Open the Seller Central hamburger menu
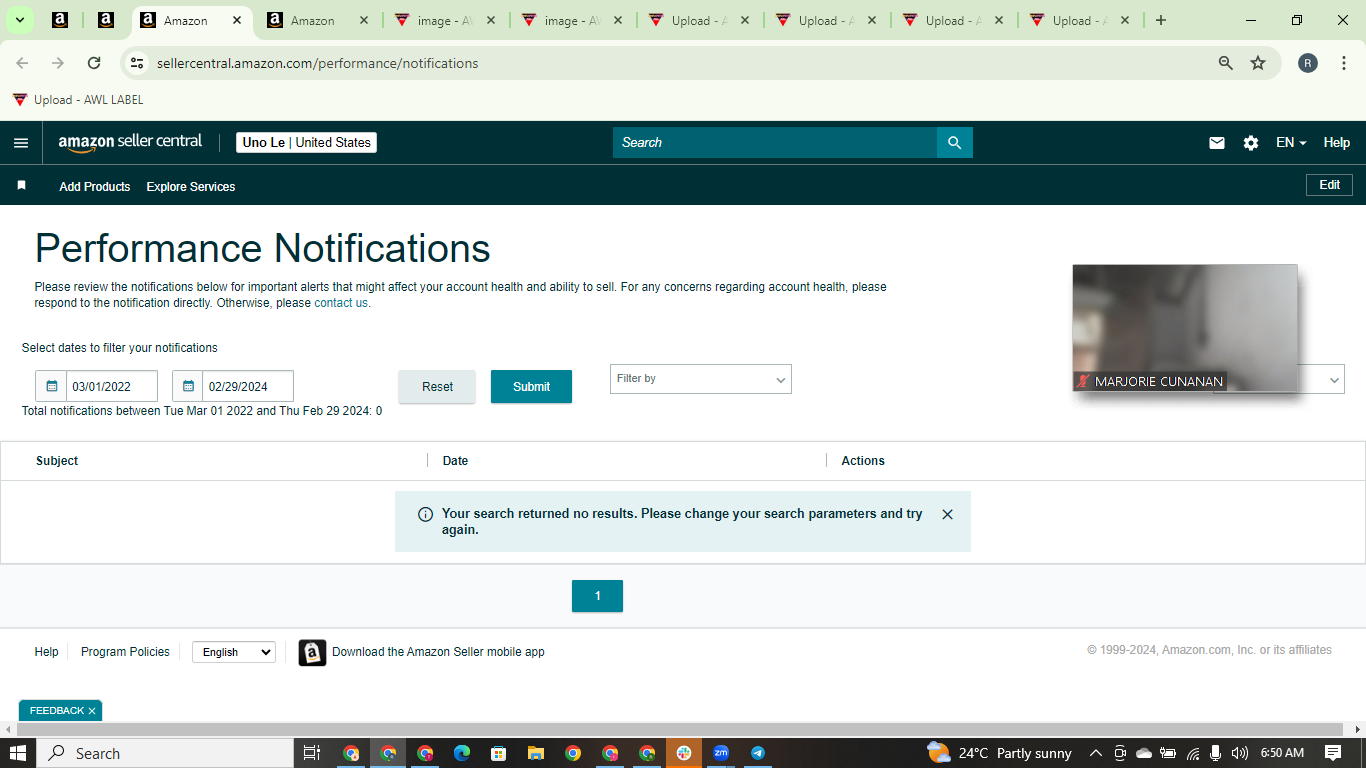1366x768 pixels. pos(21,143)
